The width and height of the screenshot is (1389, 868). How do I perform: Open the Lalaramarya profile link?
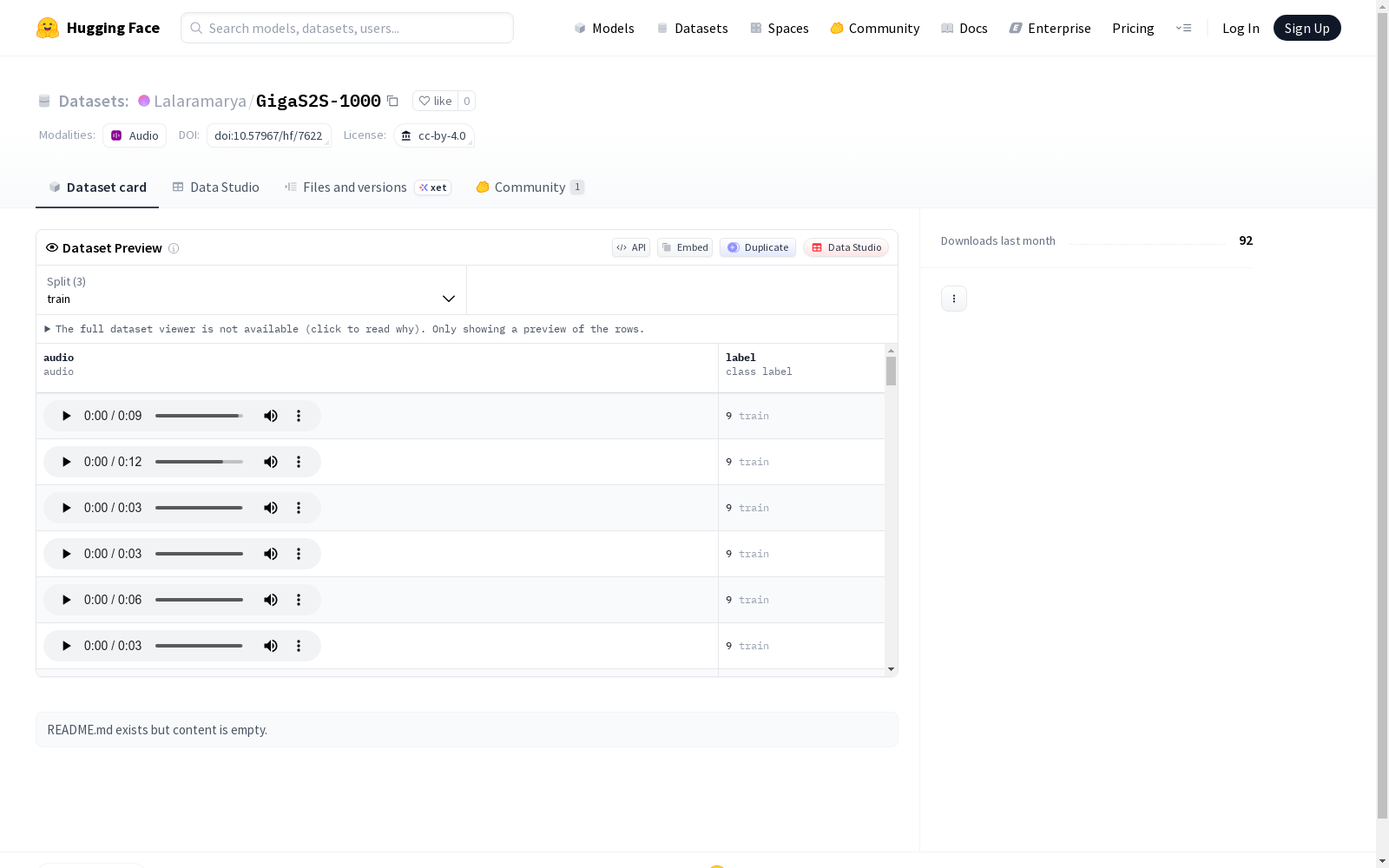(200, 101)
